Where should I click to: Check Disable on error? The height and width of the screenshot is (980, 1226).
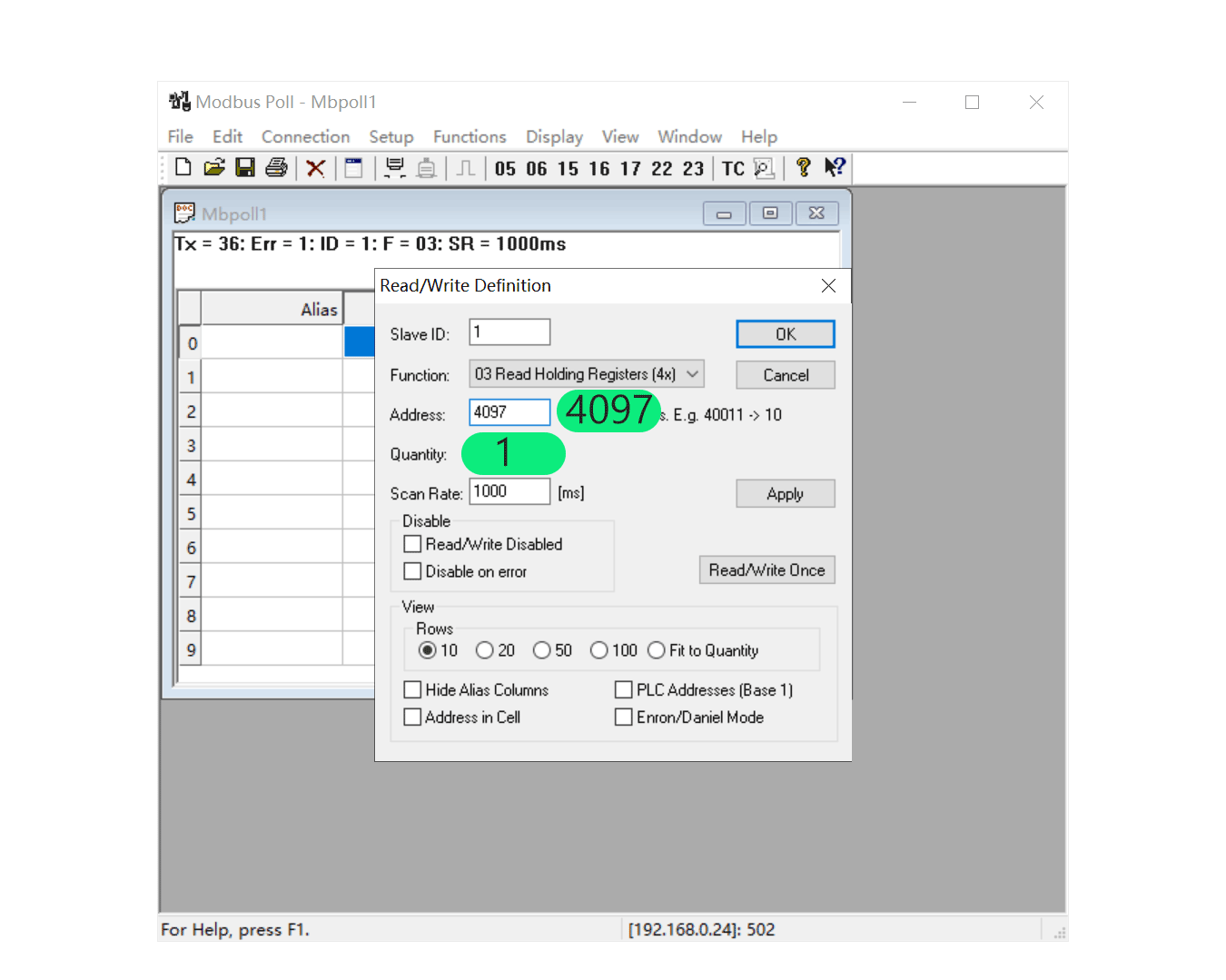[x=413, y=570]
